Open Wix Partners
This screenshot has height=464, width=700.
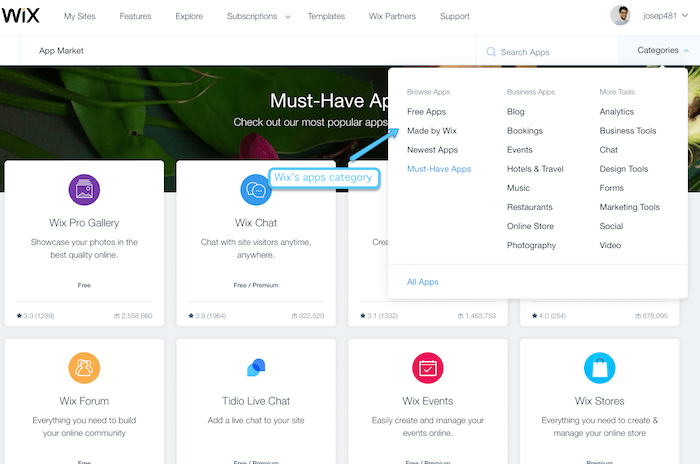[x=392, y=16]
